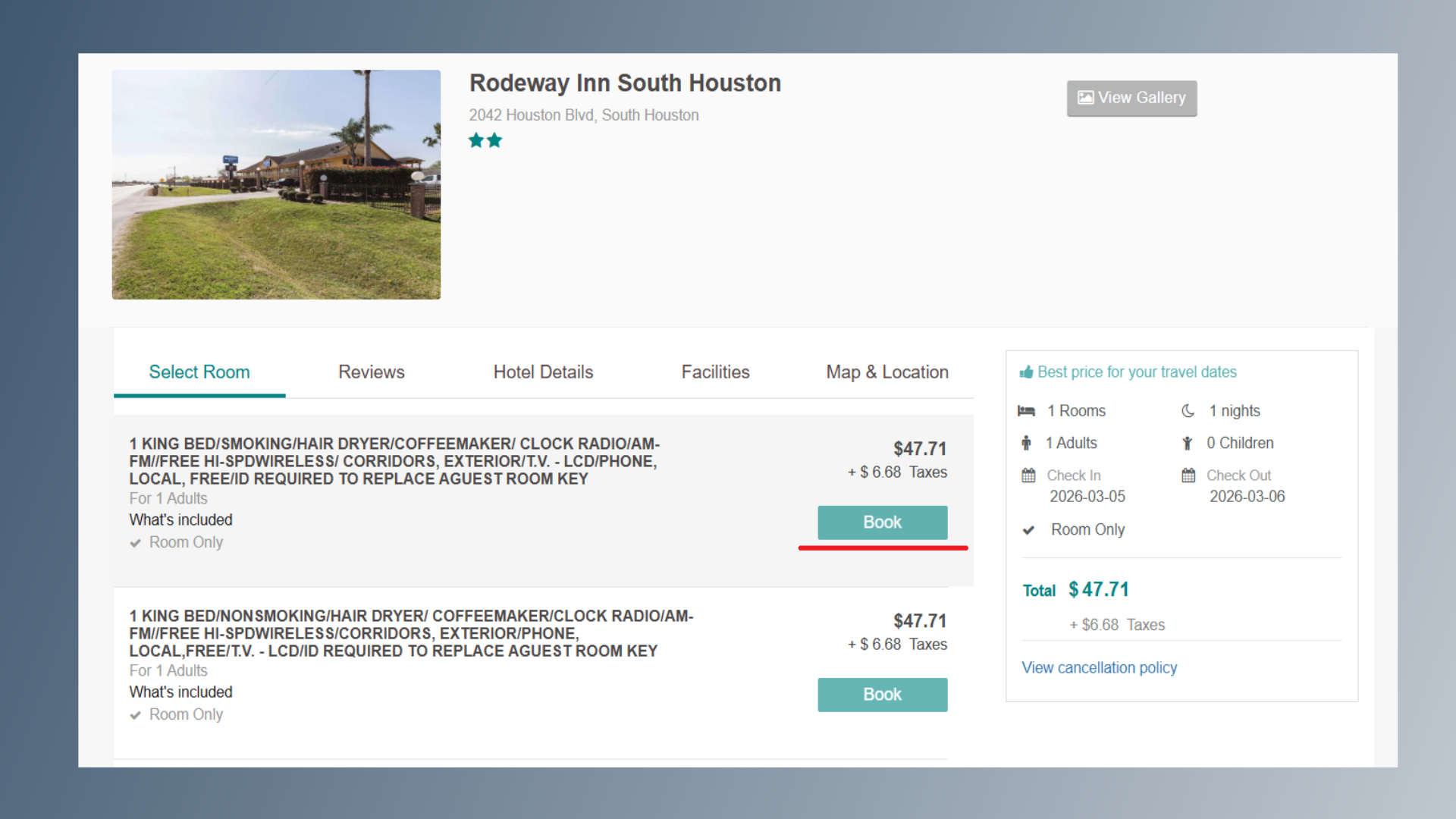Click the moon icon beside 1 nights
Screen dimensions: 1456x819
(1188, 411)
